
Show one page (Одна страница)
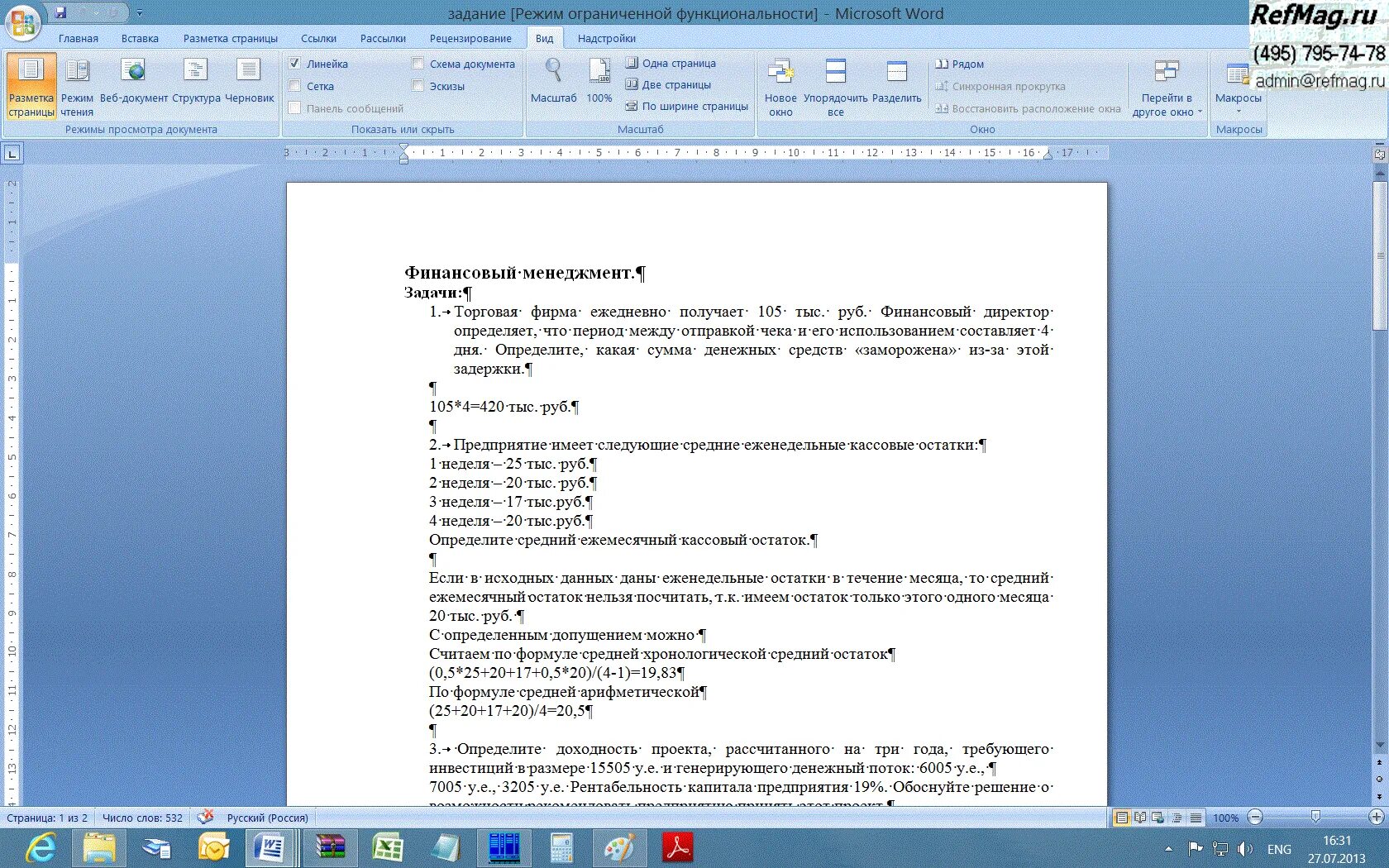[x=671, y=63]
